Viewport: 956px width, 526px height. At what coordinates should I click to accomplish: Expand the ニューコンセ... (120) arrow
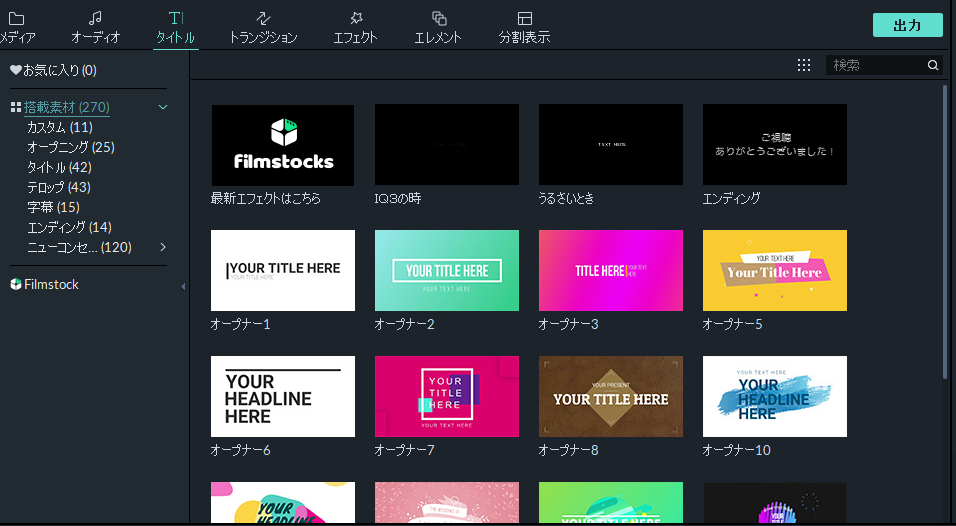click(x=163, y=247)
